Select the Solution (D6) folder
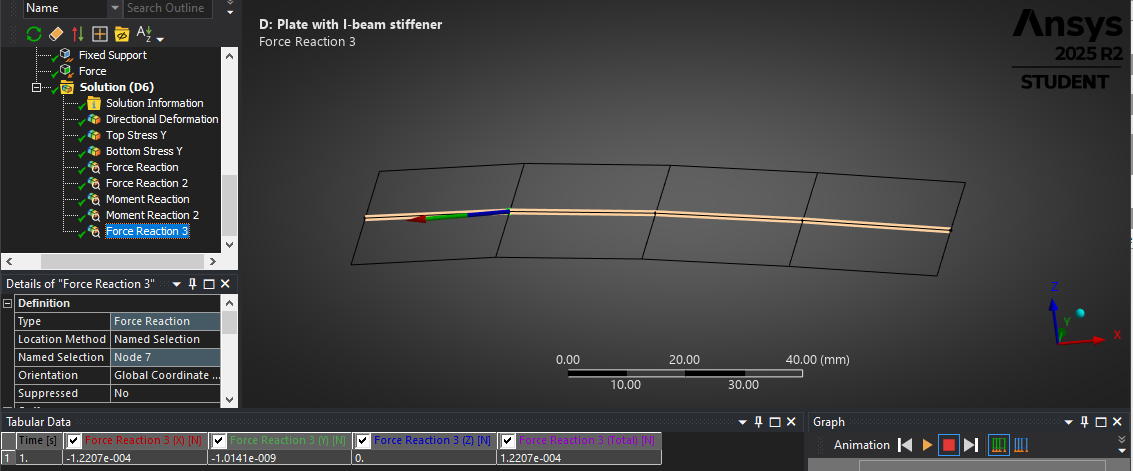 [116, 87]
